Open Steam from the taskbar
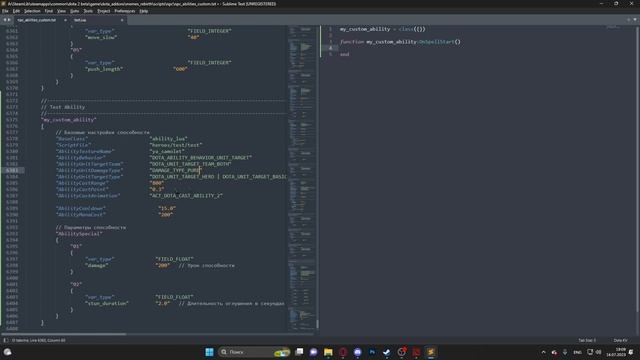The image size is (640, 360). click(x=387, y=352)
